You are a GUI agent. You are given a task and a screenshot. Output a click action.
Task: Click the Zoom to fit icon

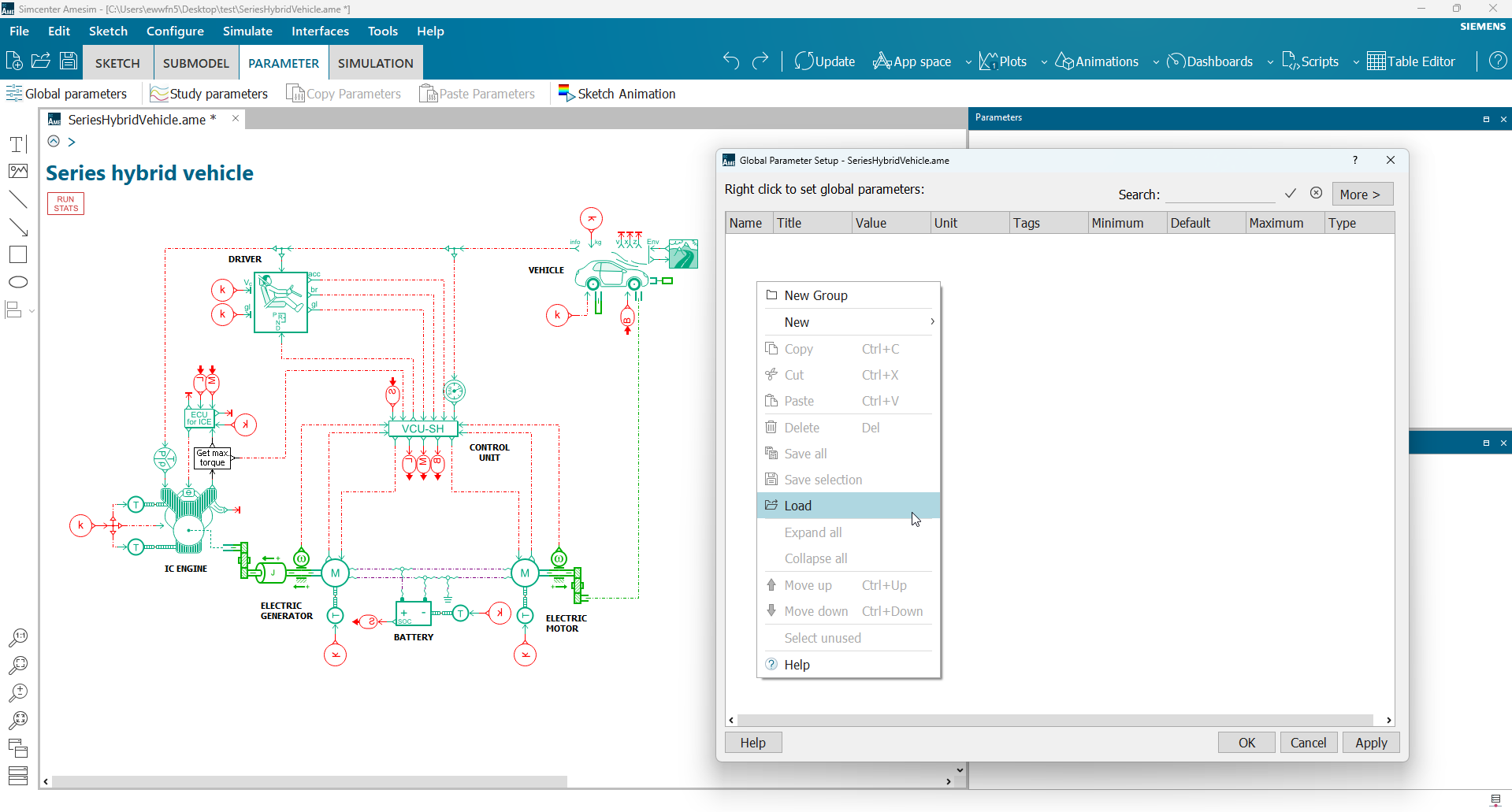click(x=17, y=721)
